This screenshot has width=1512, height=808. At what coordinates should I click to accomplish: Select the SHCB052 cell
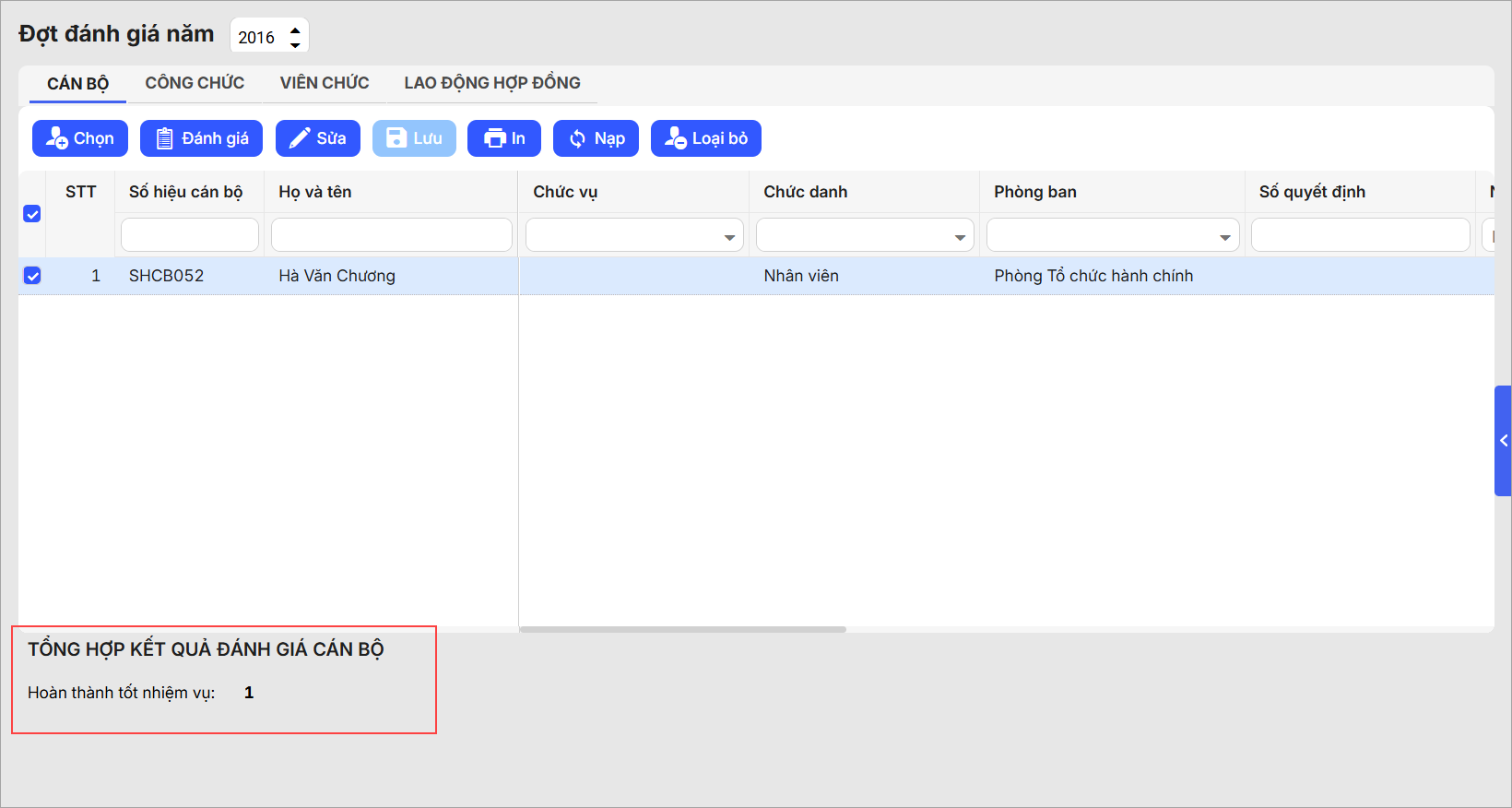click(189, 276)
